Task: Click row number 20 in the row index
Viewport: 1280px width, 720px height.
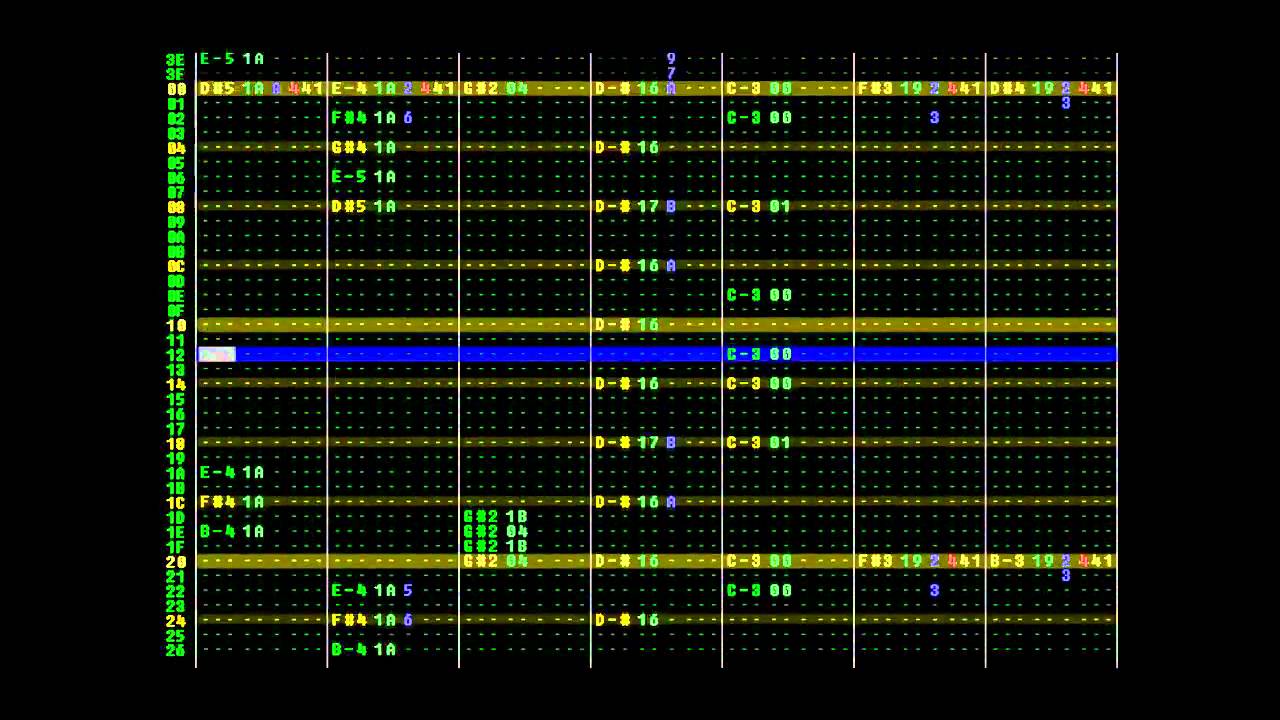Action: click(176, 561)
